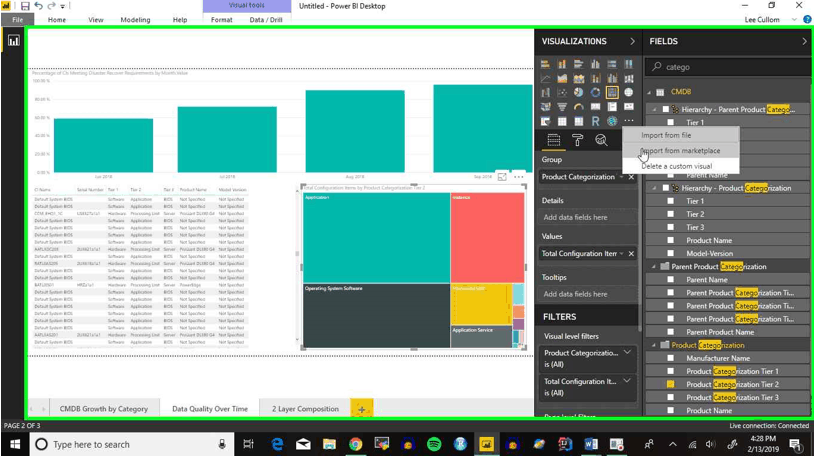The image size is (816, 456).
Task: Select the stacked column chart visual
Action: (x=562, y=64)
